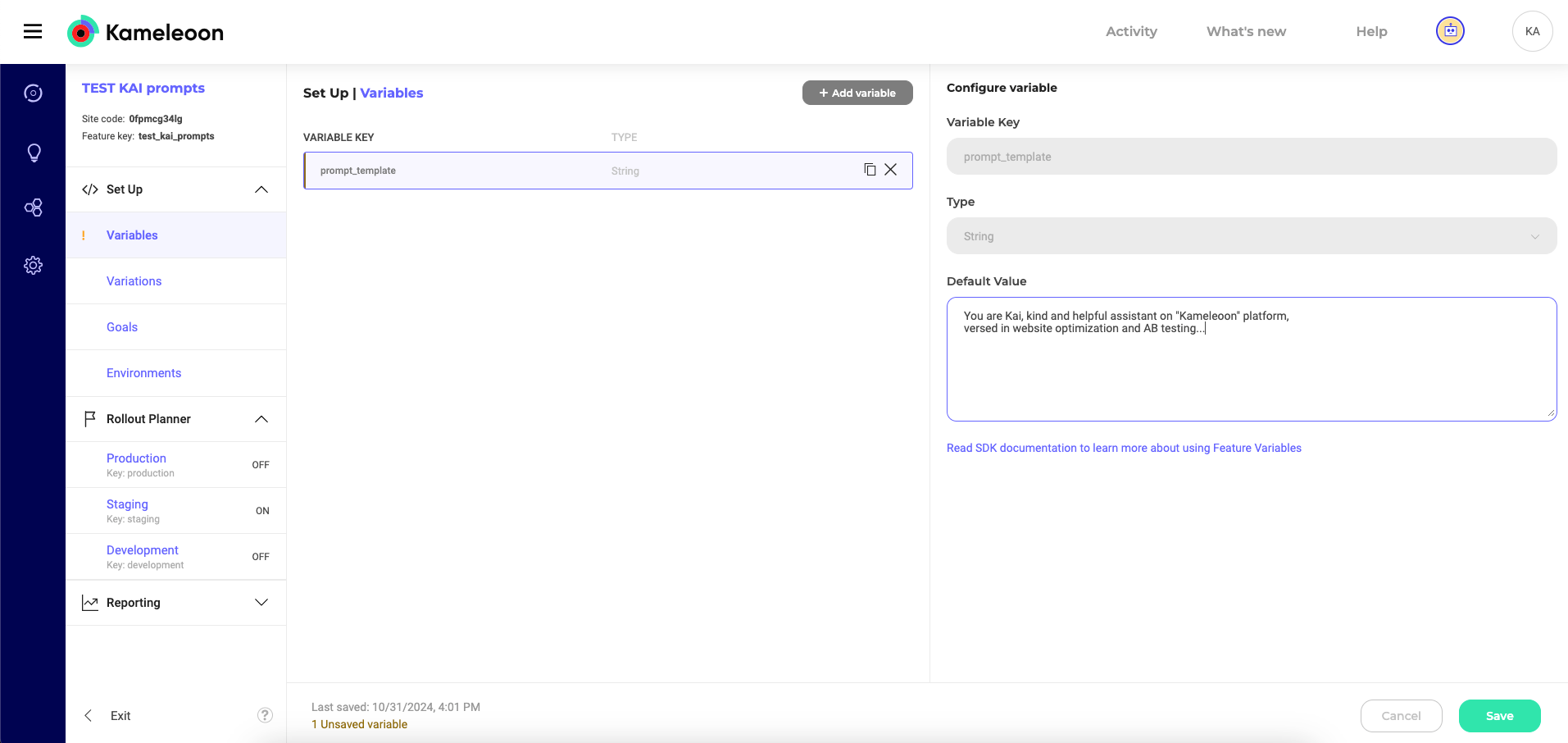Click the TYPE column header
This screenshot has height=743, width=1568.
(x=624, y=137)
